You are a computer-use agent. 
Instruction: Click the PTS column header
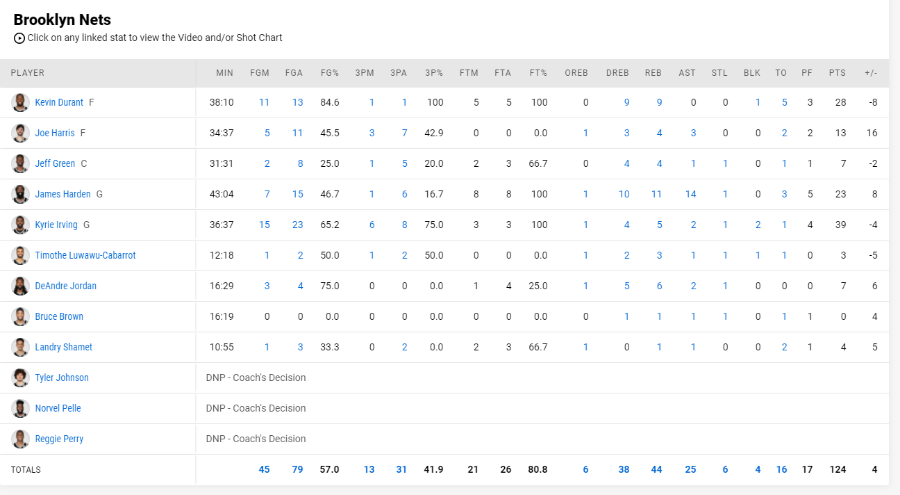837,73
